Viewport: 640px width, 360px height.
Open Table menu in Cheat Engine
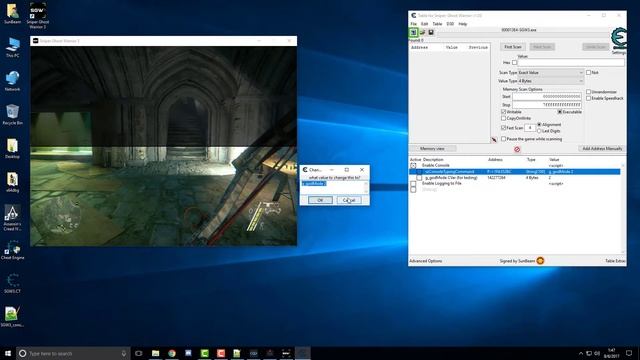pos(437,24)
